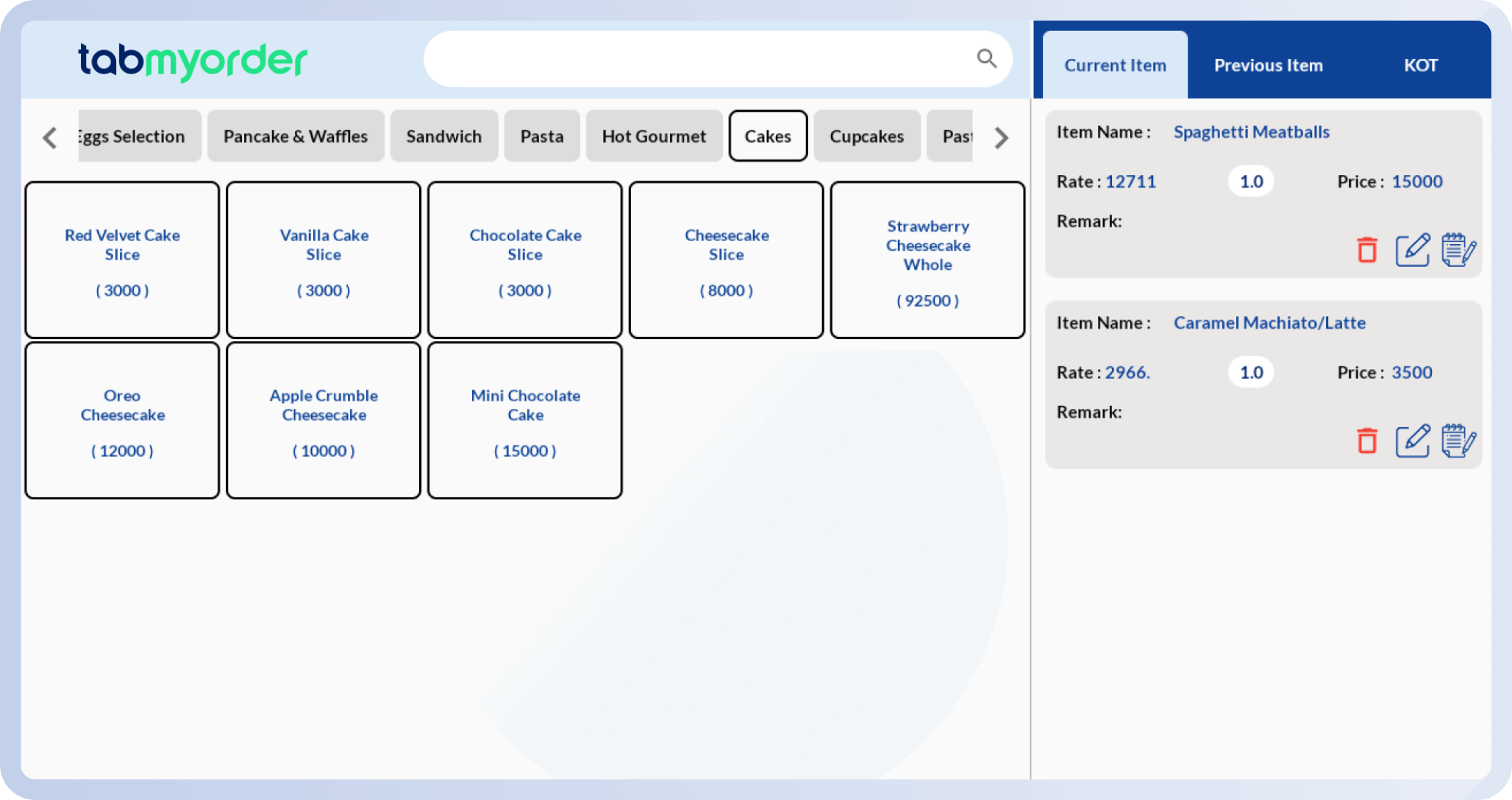Add Strawberry Cheesecake Whole to the order

pos(927,260)
